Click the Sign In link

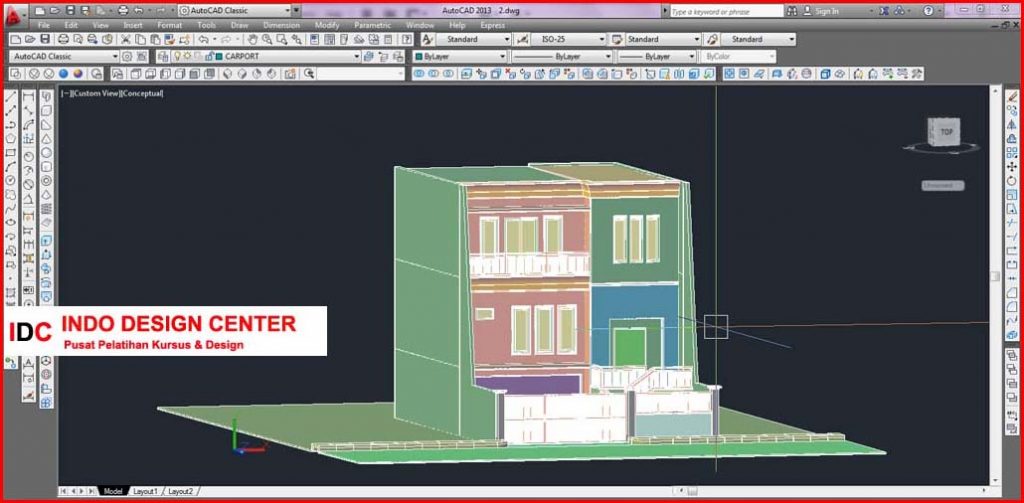[x=827, y=11]
